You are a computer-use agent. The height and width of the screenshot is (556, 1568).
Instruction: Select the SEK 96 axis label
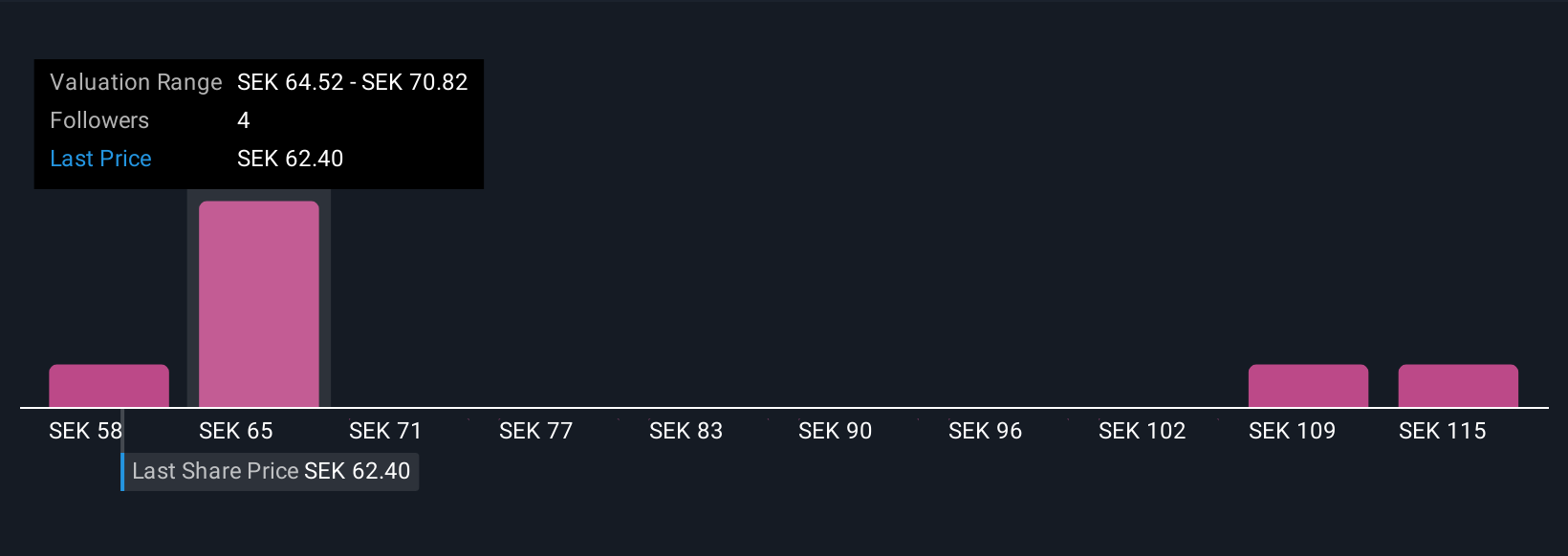tap(986, 431)
